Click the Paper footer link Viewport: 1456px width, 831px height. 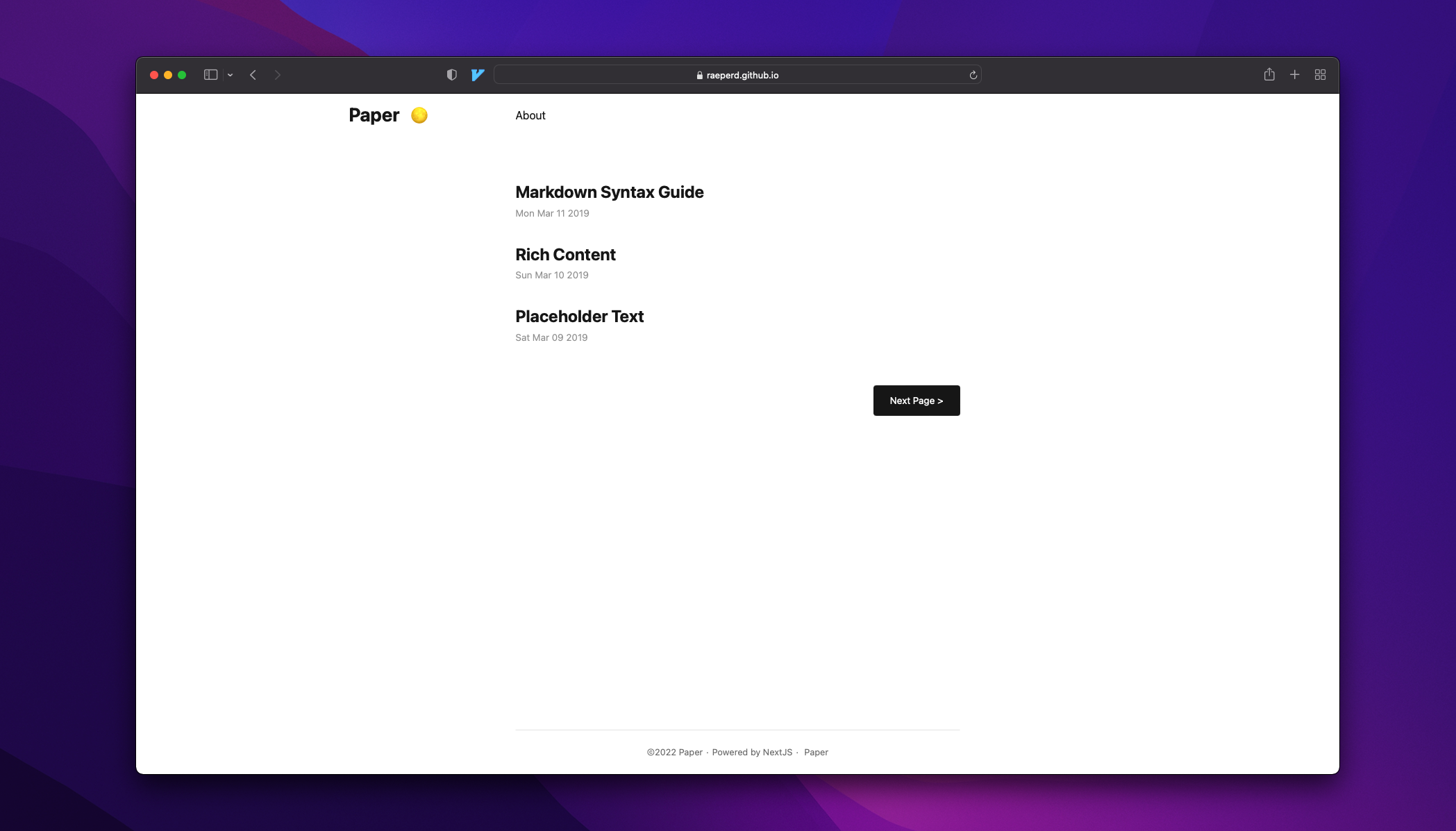816,752
